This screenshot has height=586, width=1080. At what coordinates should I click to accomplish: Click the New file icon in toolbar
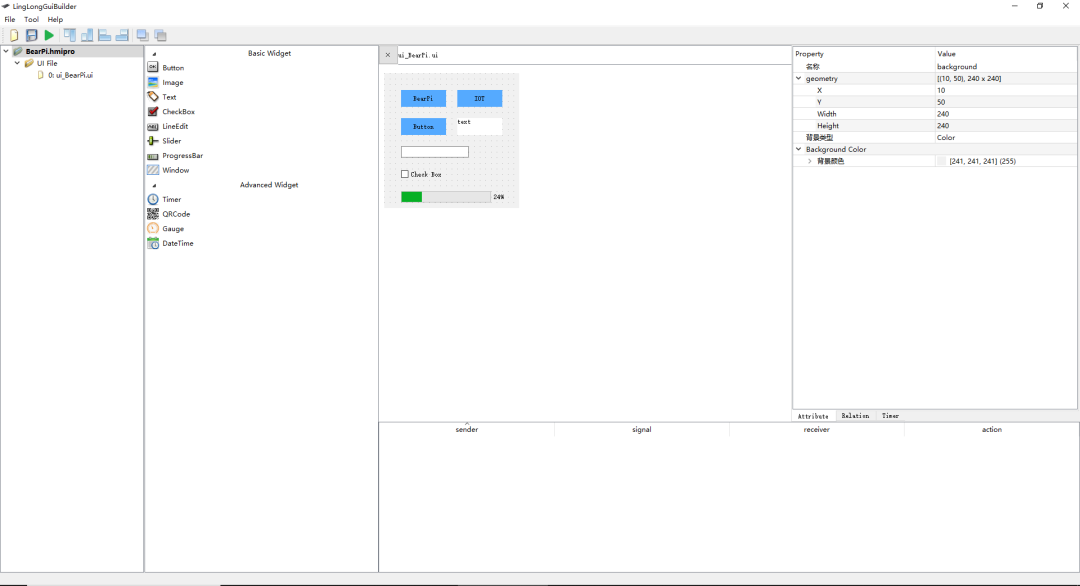(14, 35)
